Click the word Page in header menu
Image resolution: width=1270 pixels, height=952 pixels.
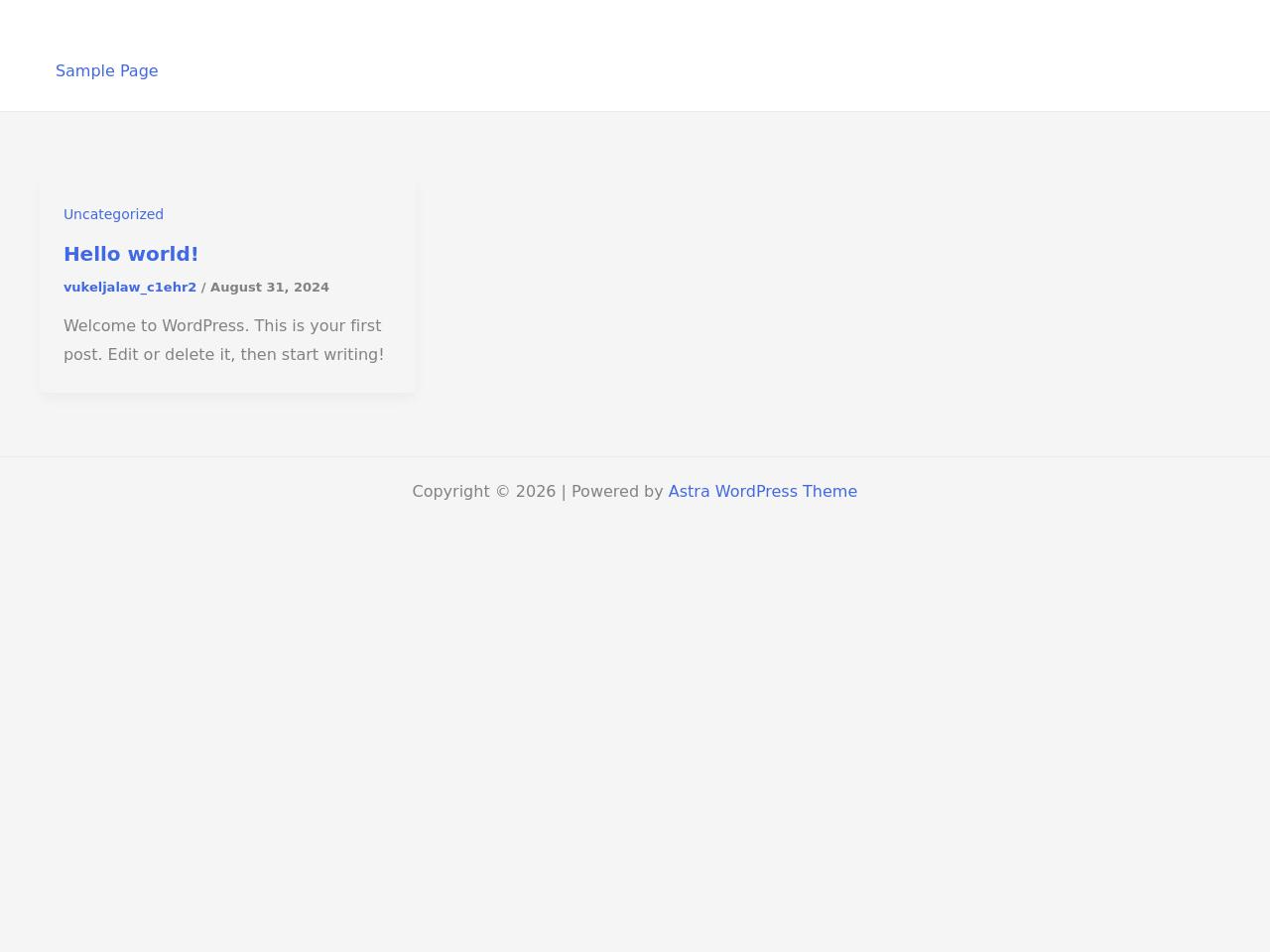[137, 70]
